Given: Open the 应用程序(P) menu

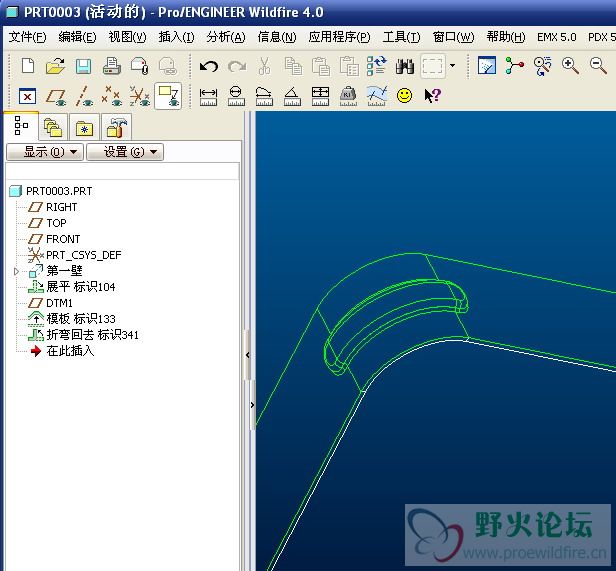Looking at the screenshot, I should 339,37.
